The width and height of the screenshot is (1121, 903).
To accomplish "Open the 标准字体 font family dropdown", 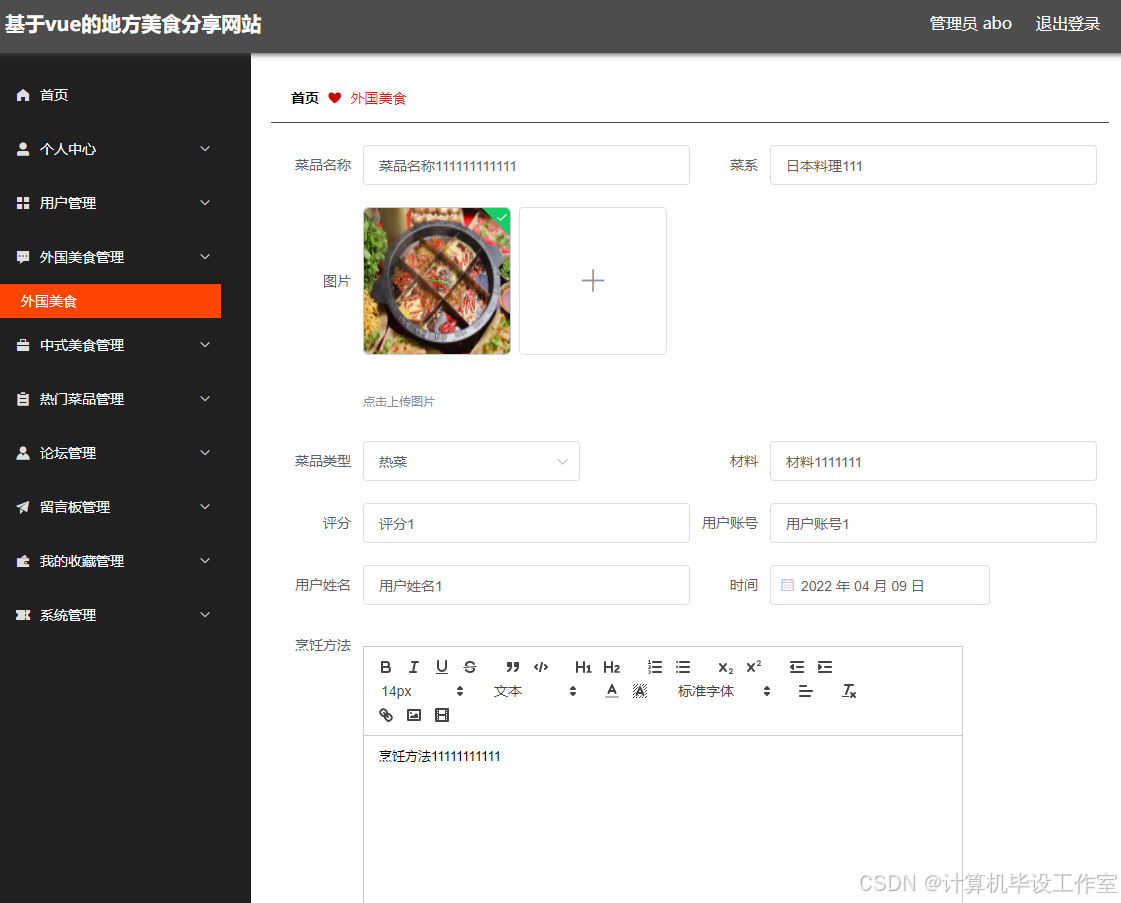I will click(x=724, y=691).
